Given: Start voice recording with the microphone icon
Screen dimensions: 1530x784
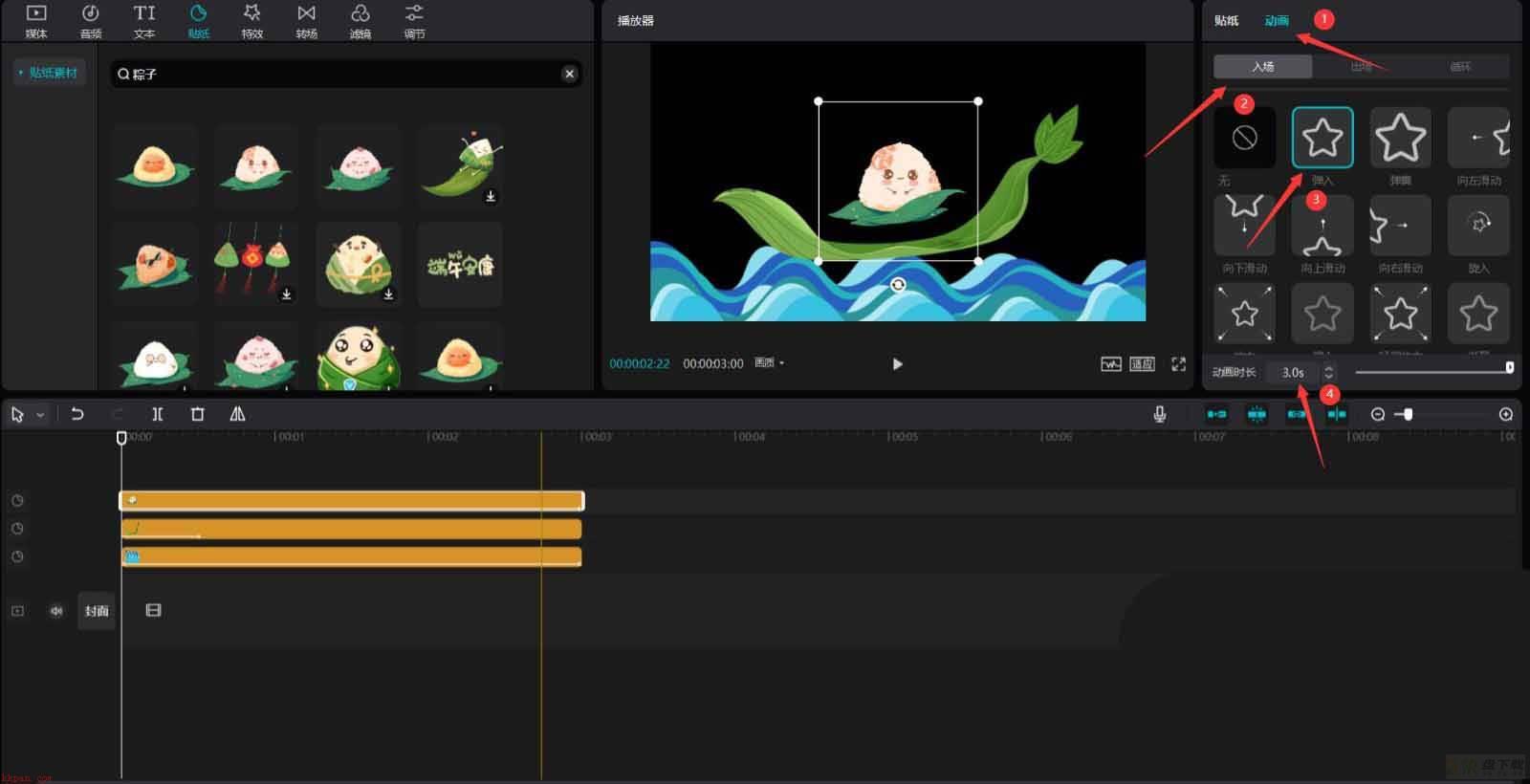Looking at the screenshot, I should 1159,414.
